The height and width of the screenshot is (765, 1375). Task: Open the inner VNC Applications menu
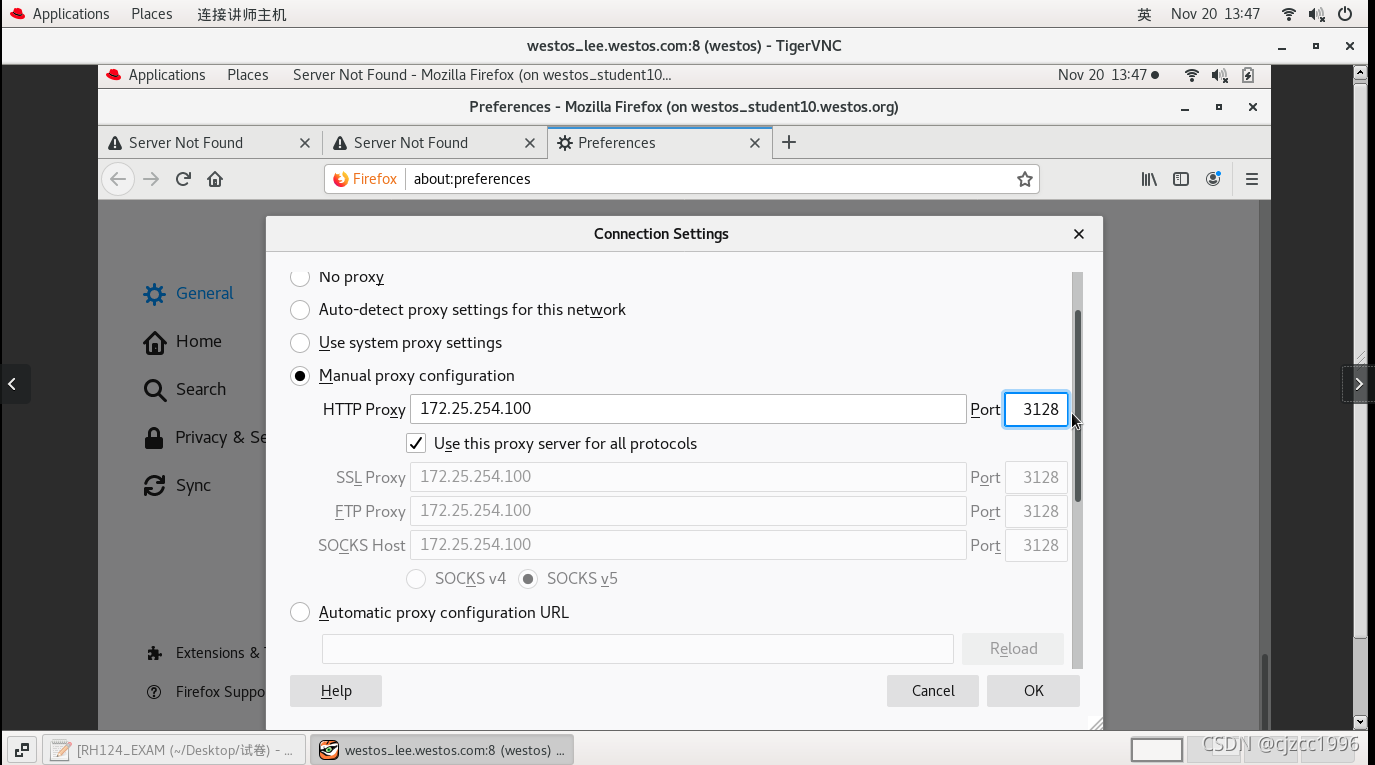[156, 75]
